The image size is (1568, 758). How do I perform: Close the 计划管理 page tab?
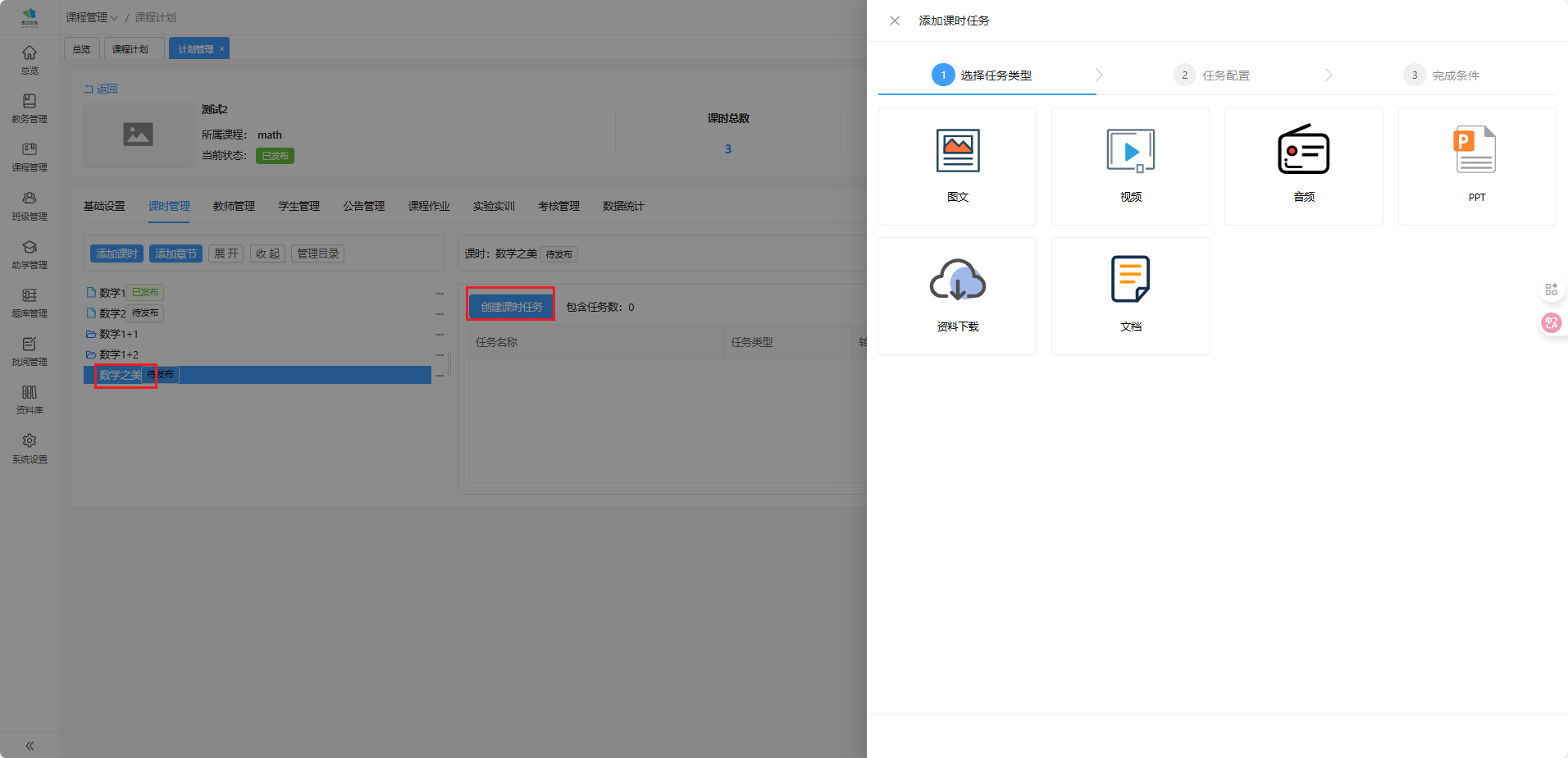click(222, 49)
